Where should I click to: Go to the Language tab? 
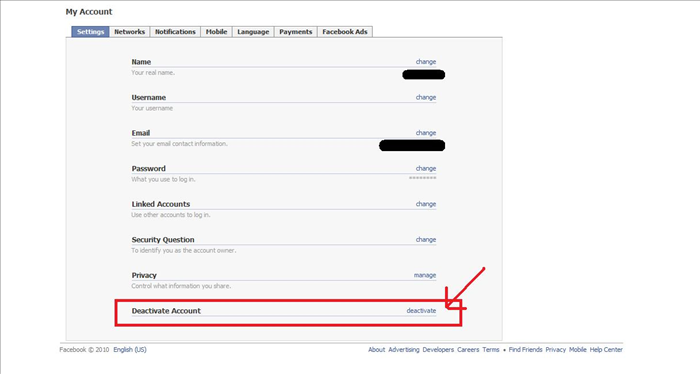click(x=253, y=32)
